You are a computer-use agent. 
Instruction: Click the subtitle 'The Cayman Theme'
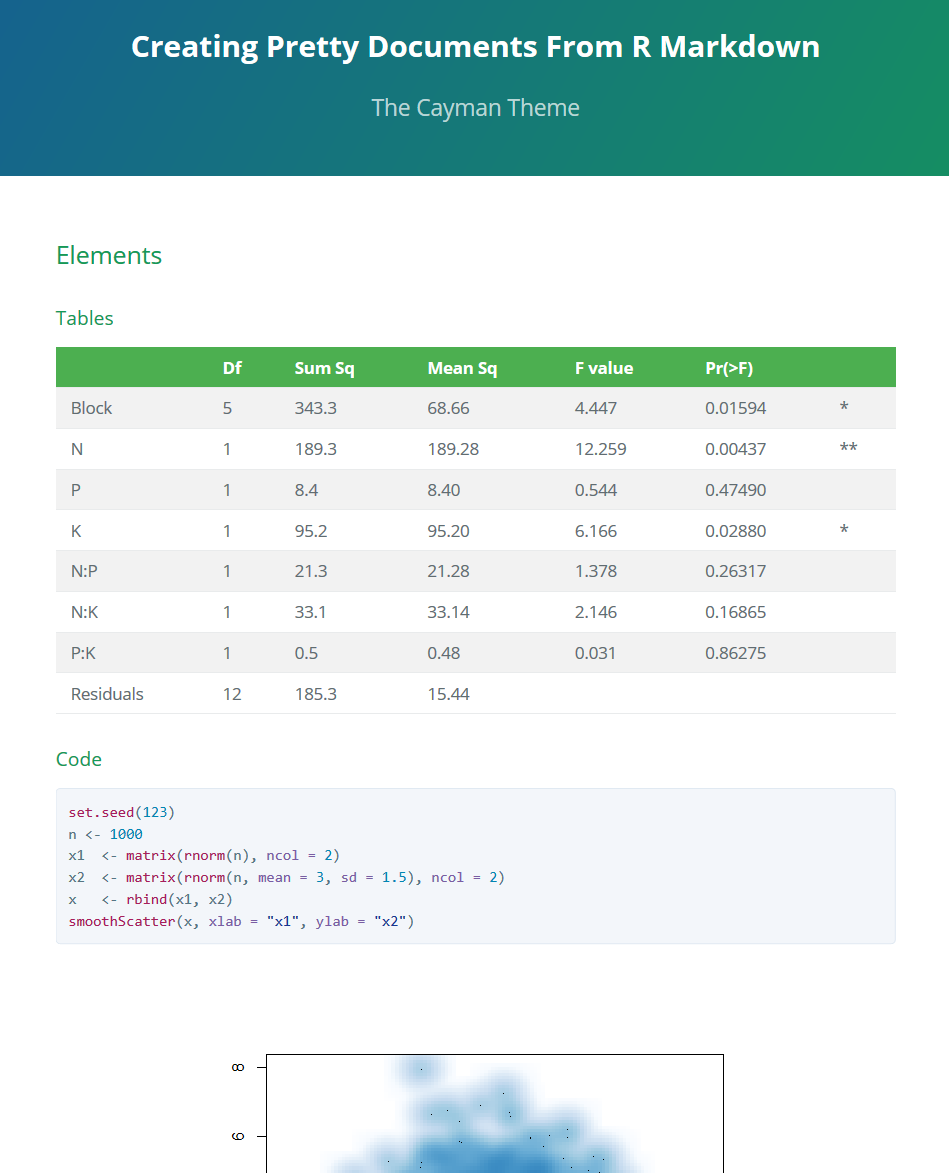pos(476,108)
